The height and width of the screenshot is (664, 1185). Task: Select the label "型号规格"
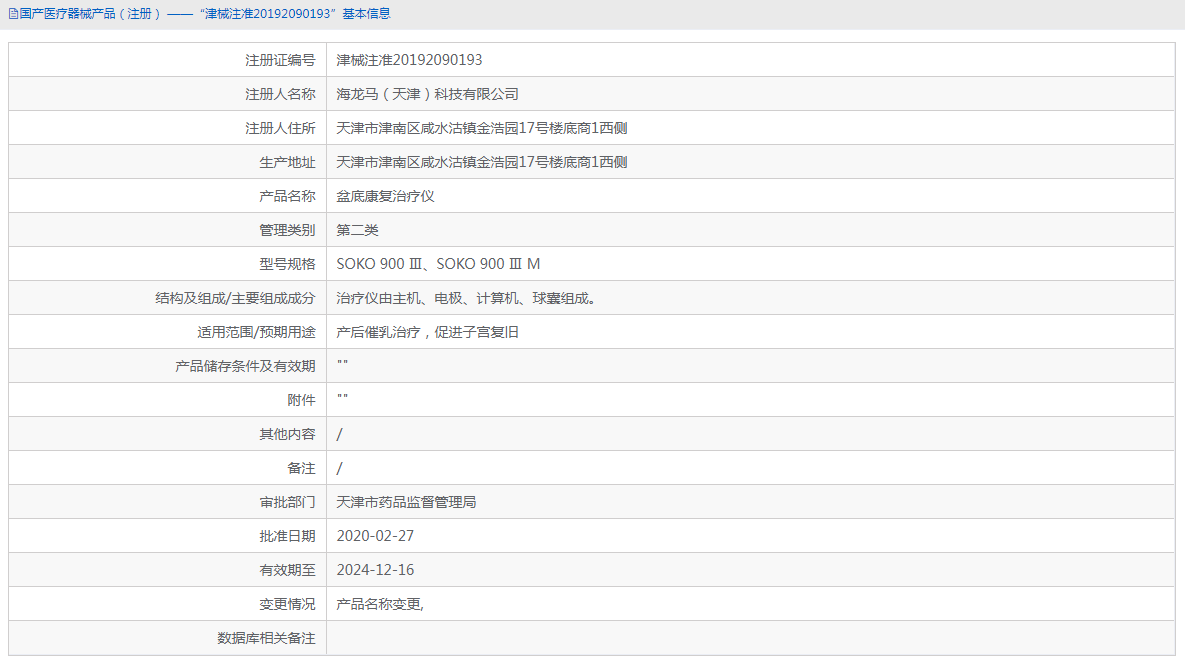click(x=286, y=264)
